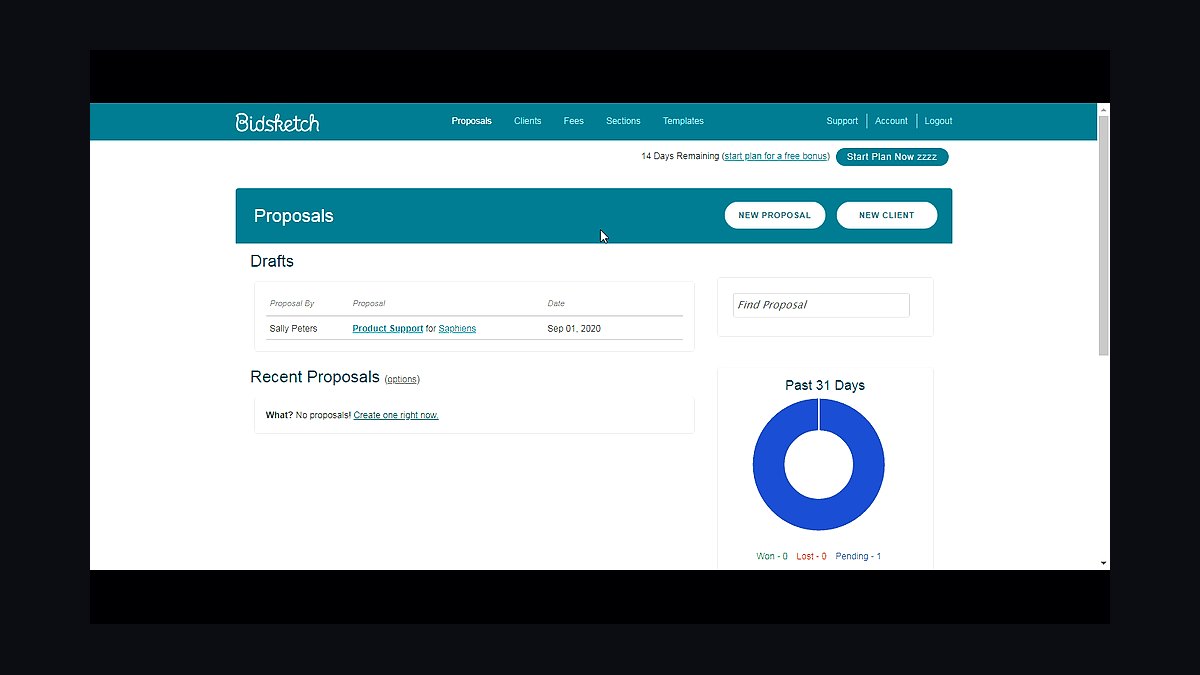Image resolution: width=1200 pixels, height=675 pixels.
Task: Click the Recent Proposals options link
Action: (x=402, y=379)
